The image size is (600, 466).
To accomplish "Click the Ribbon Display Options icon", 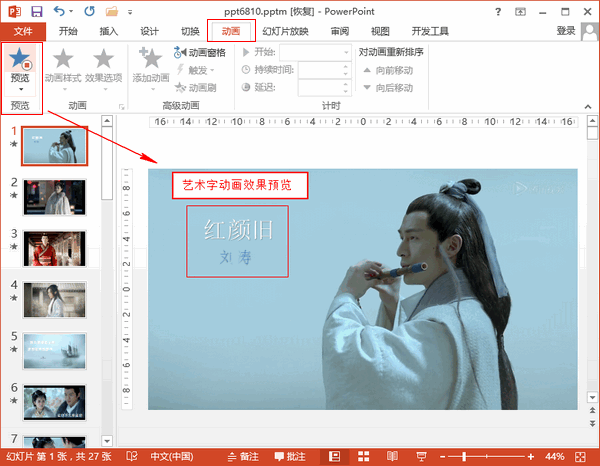I will [520, 12].
